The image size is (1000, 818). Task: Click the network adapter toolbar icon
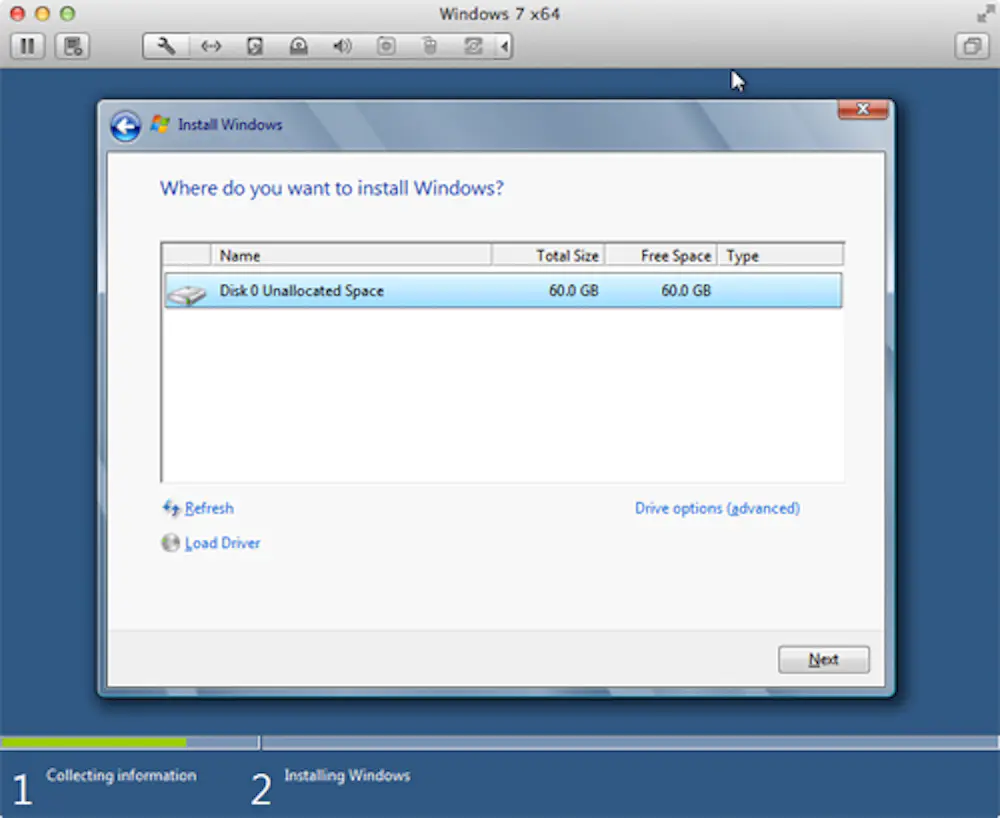[x=211, y=46]
